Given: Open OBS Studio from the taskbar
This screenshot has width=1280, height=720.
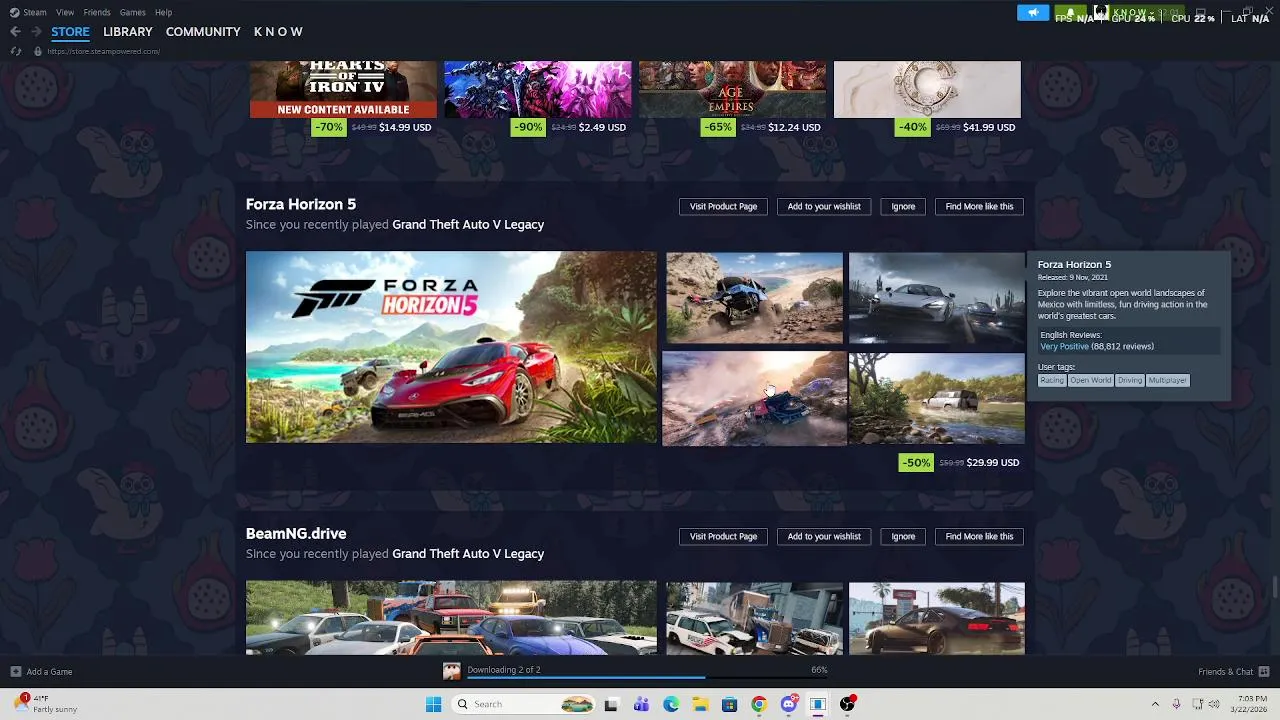Looking at the screenshot, I should pos(847,704).
